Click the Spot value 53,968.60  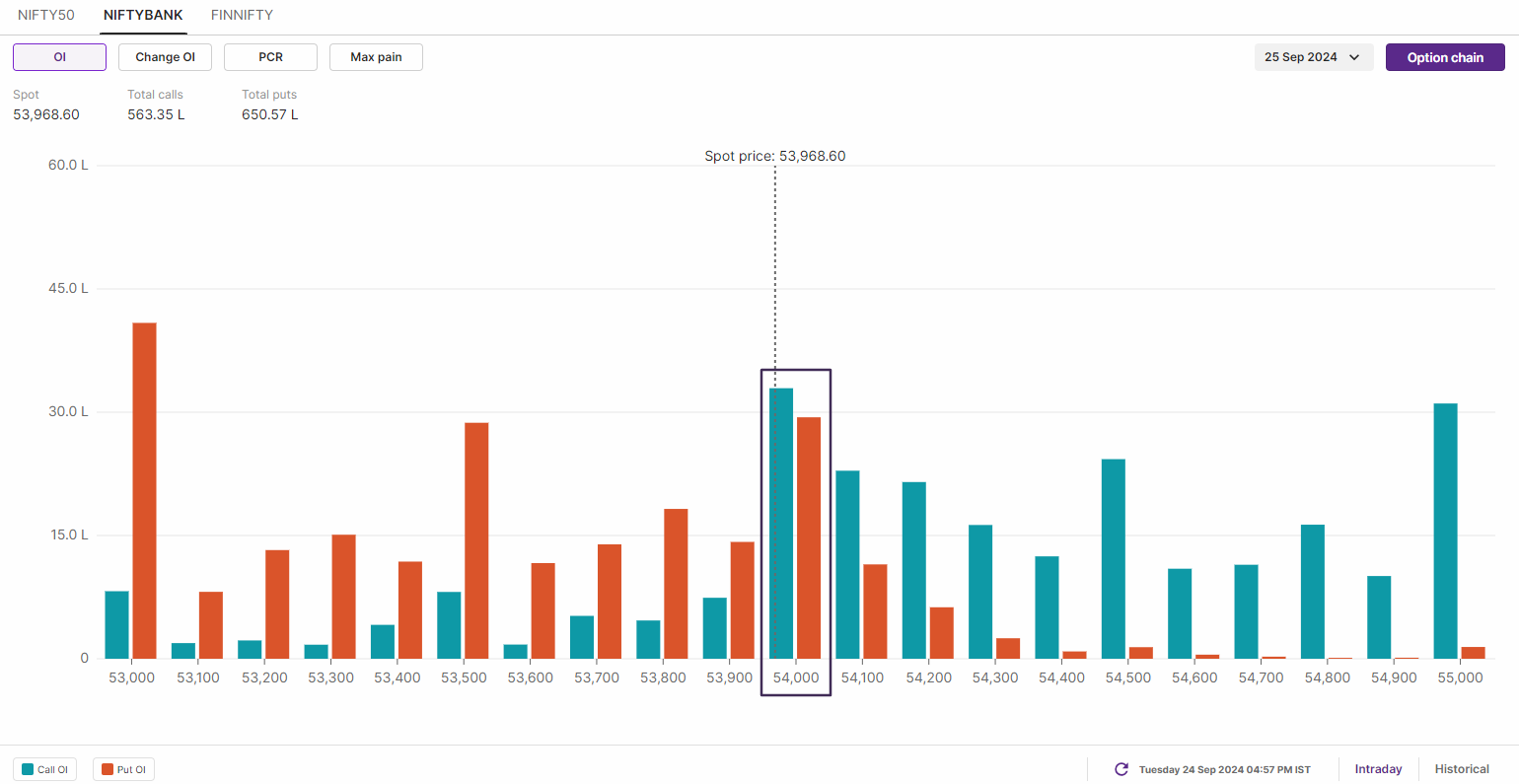pos(46,114)
